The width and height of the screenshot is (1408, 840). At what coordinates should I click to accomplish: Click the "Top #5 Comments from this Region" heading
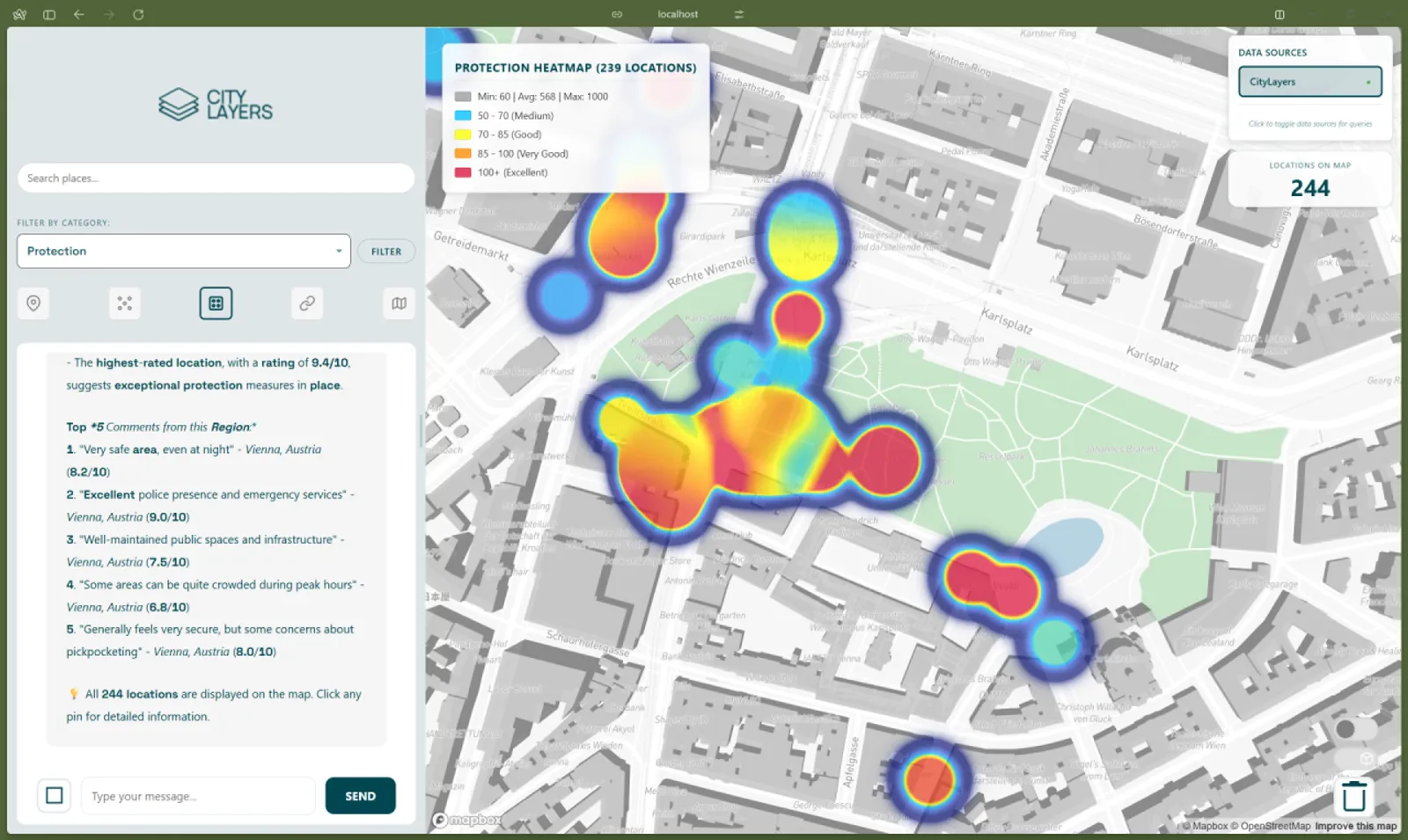(161, 427)
